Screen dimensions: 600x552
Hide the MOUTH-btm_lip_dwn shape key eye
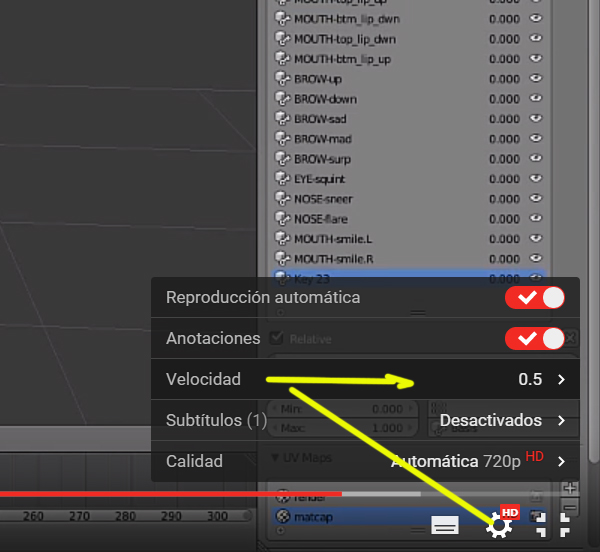pyautogui.click(x=536, y=18)
